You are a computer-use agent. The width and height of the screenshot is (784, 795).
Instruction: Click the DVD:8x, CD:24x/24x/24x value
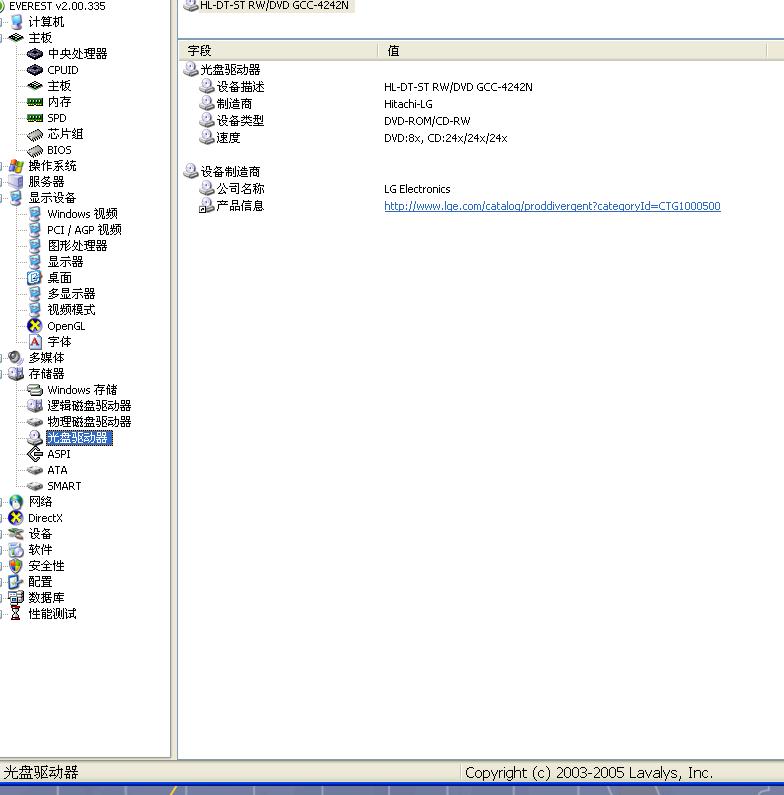[x=446, y=138]
